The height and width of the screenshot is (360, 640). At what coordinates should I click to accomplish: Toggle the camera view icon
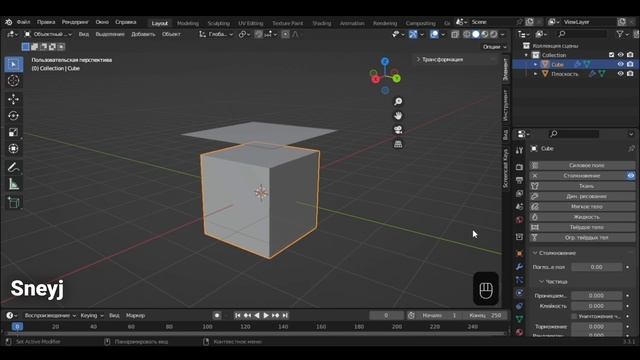tap(398, 130)
